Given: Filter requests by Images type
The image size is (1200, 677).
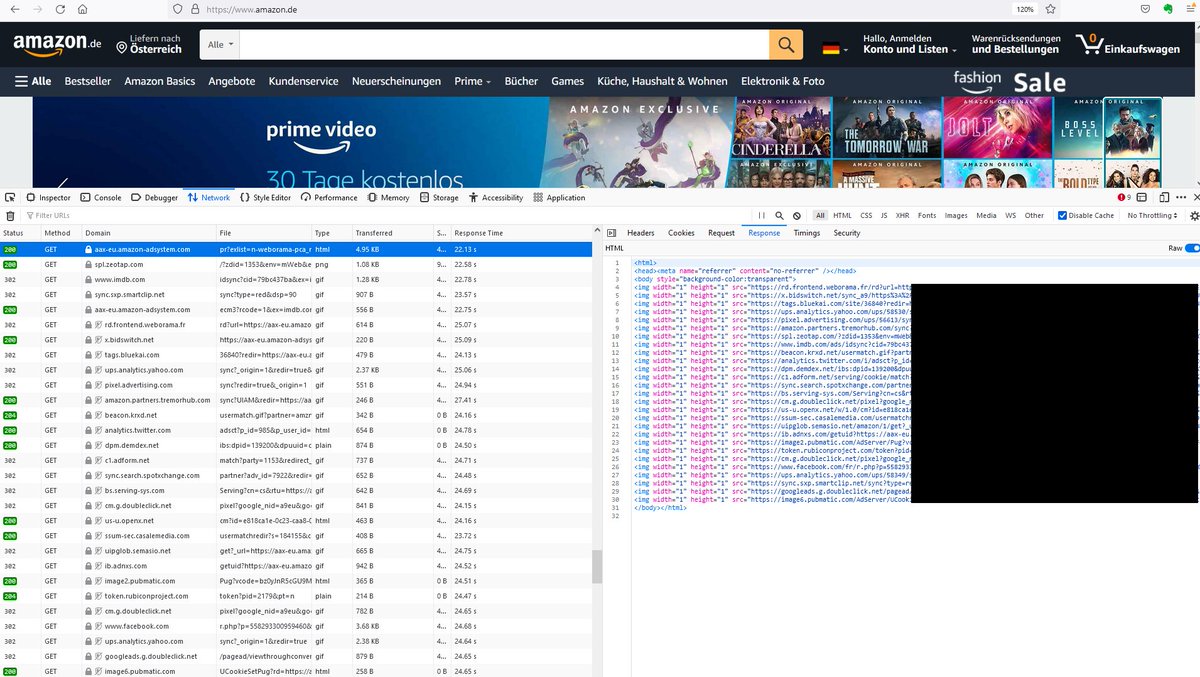Looking at the screenshot, I should coord(956,215).
